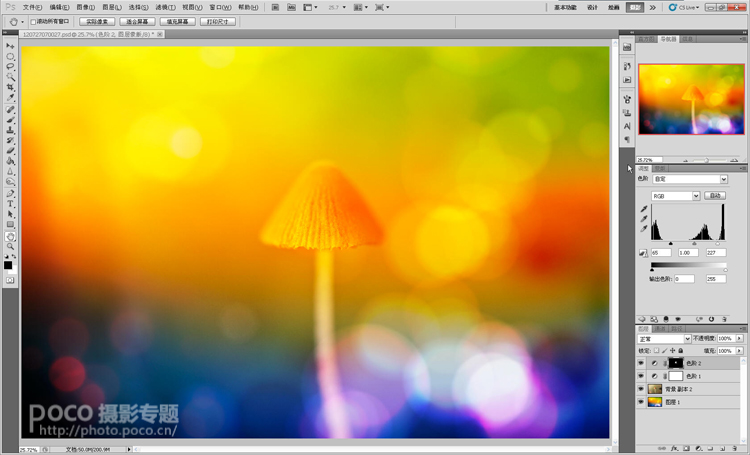750x455 pixels.
Task: Select the Dodge tool
Action: point(10,182)
